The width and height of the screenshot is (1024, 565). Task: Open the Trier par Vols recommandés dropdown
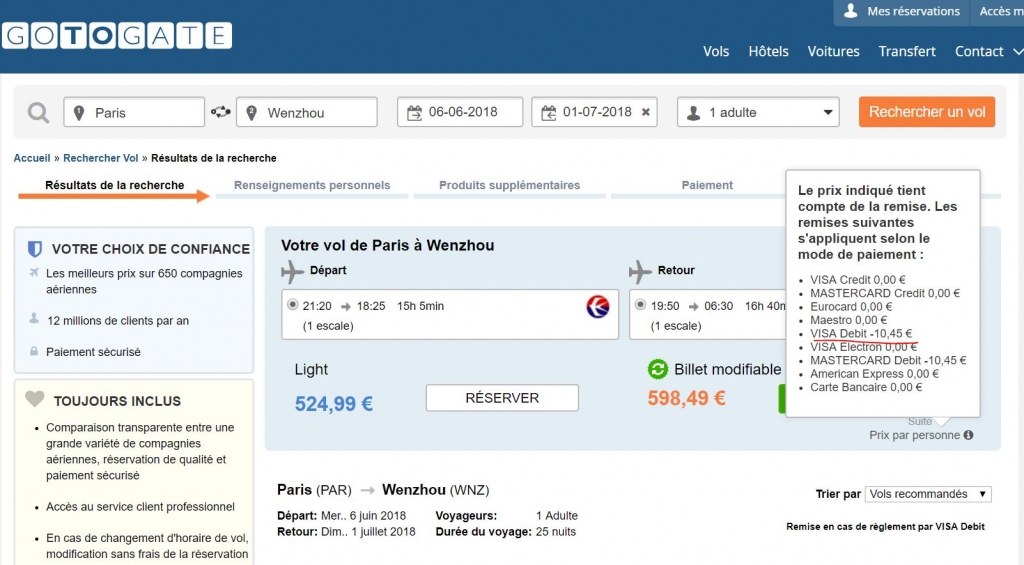pos(928,494)
